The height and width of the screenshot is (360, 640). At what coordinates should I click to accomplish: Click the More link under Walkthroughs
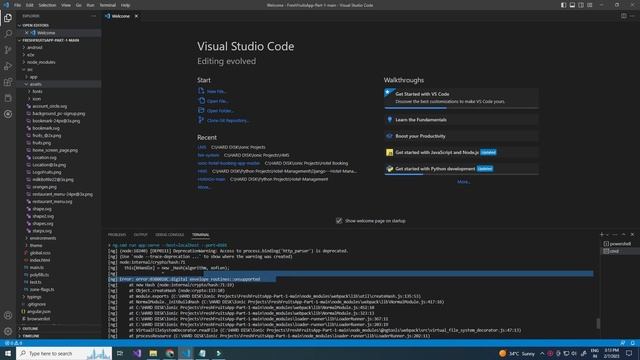pos(464,182)
